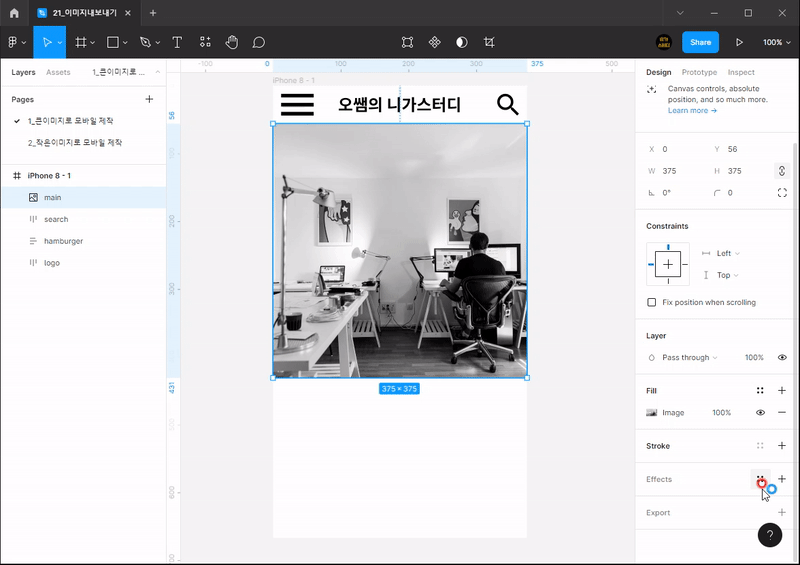The width and height of the screenshot is (800, 565).
Task: Open Effect styles dots icon
Action: (x=760, y=479)
